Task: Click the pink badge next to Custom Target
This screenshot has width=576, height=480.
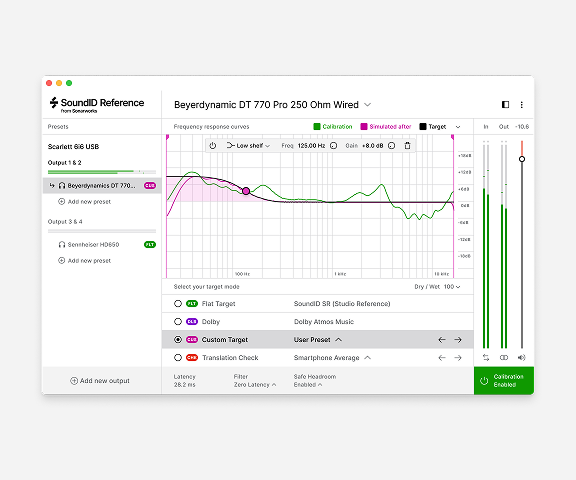Action: pos(192,340)
